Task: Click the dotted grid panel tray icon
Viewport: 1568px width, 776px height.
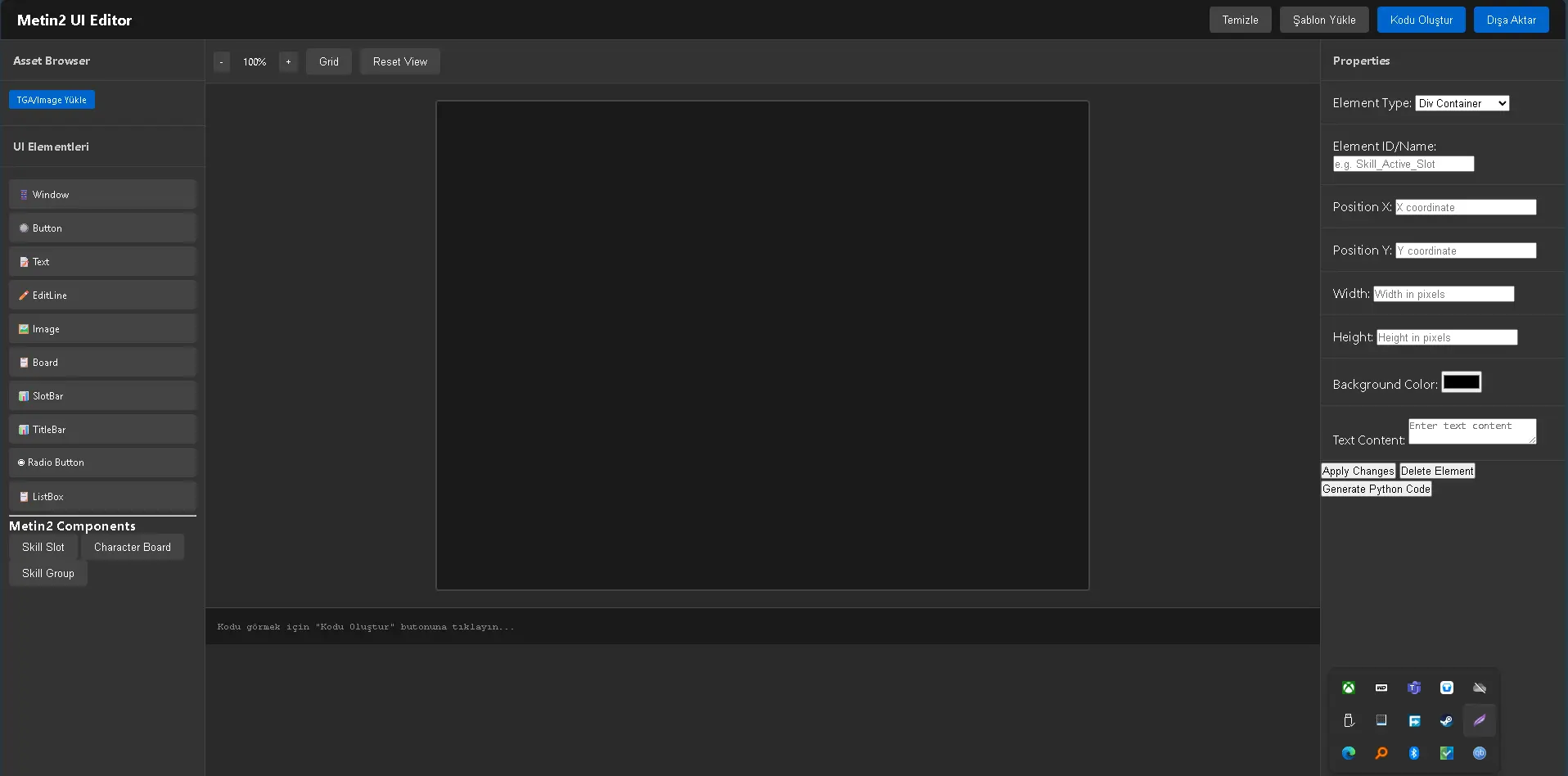Action: (x=1381, y=720)
